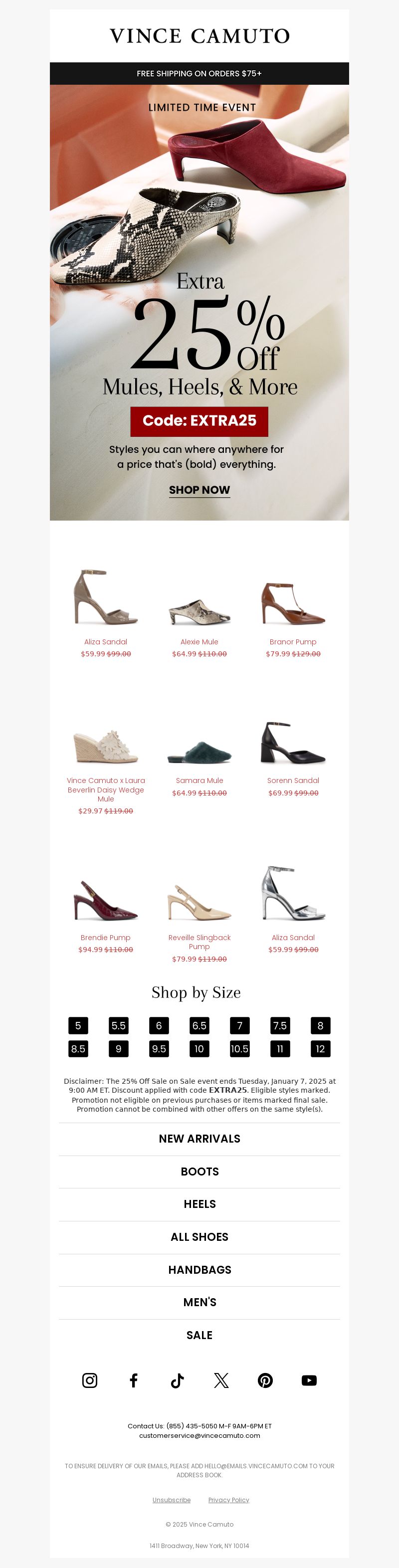This screenshot has height=1568, width=399.
Task: Open the TikTok social icon
Action: 177,1380
